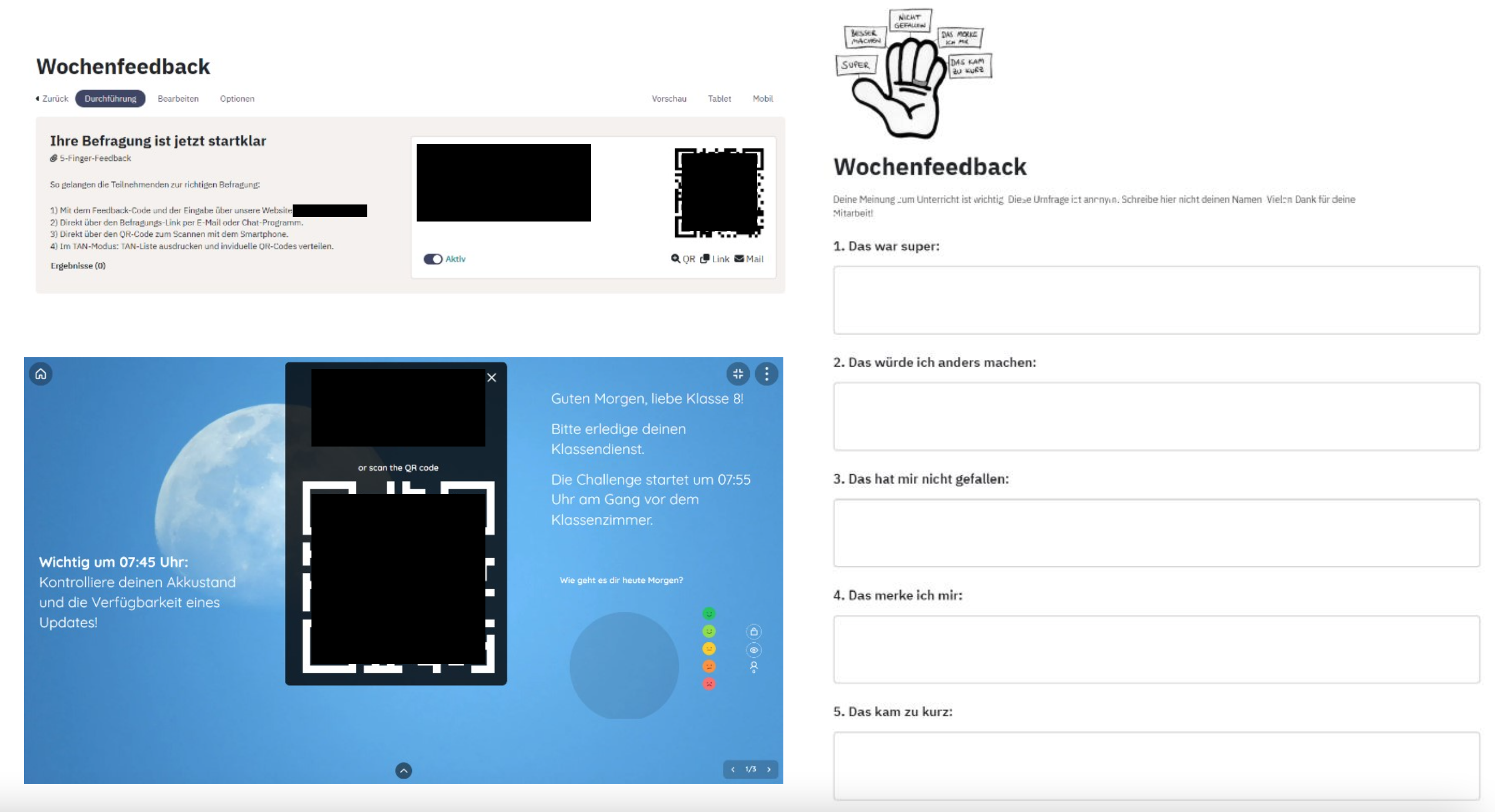Click the 'Das war super' text field
1495x812 pixels.
[x=1155, y=300]
